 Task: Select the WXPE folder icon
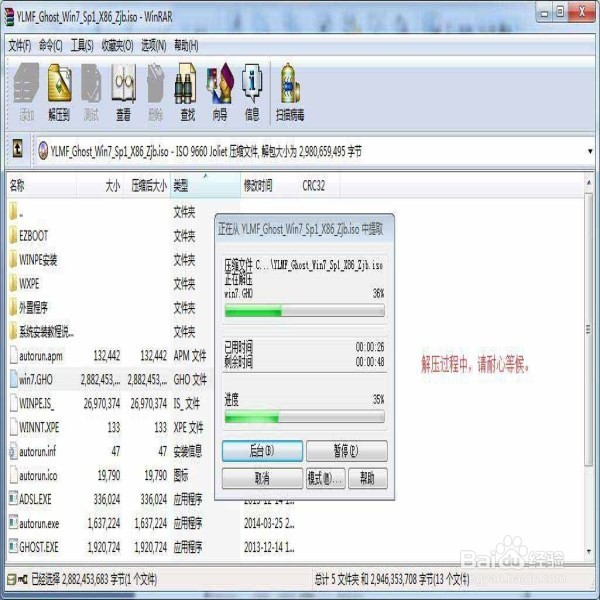[13, 284]
